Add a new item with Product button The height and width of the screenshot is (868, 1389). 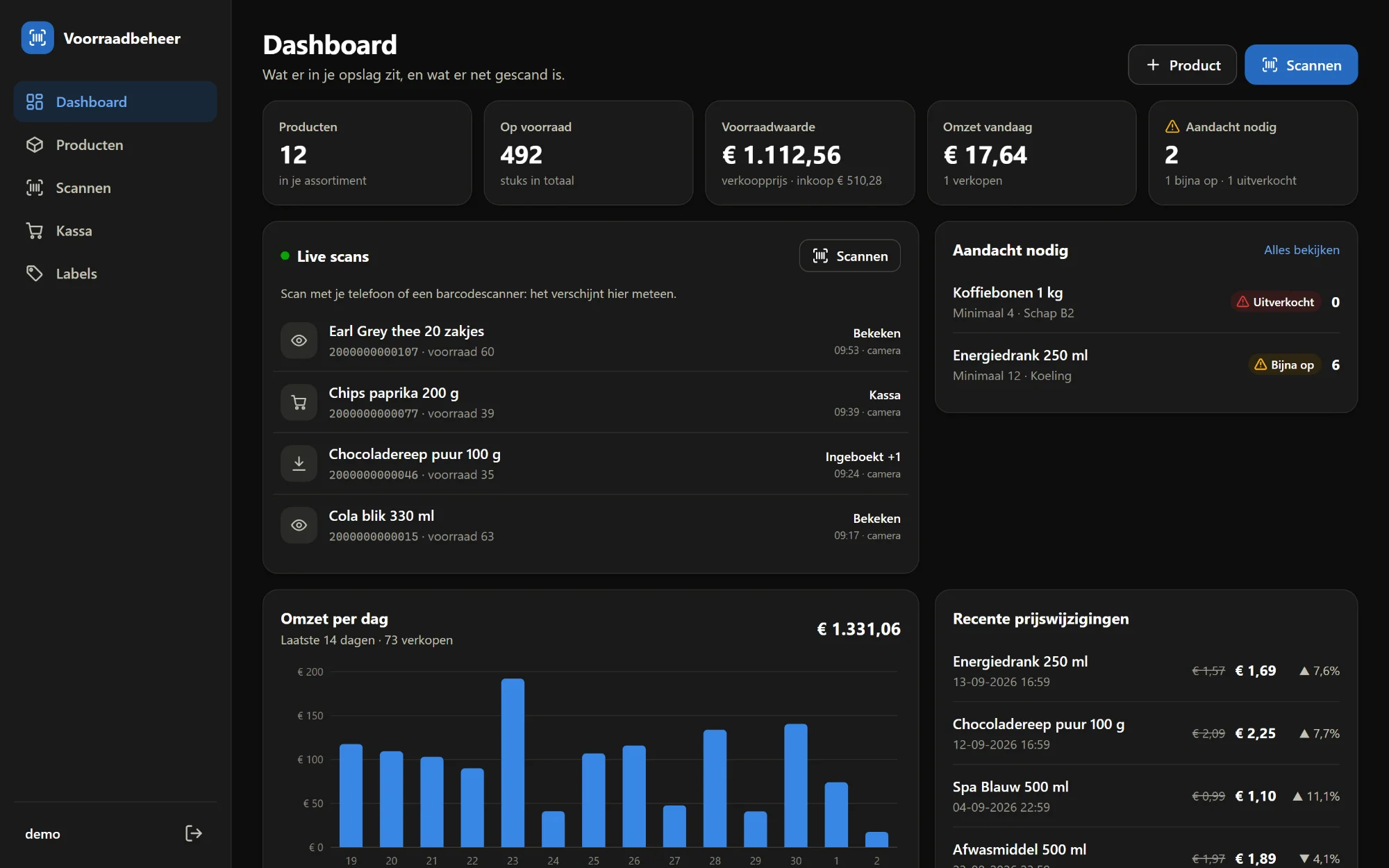[1182, 65]
